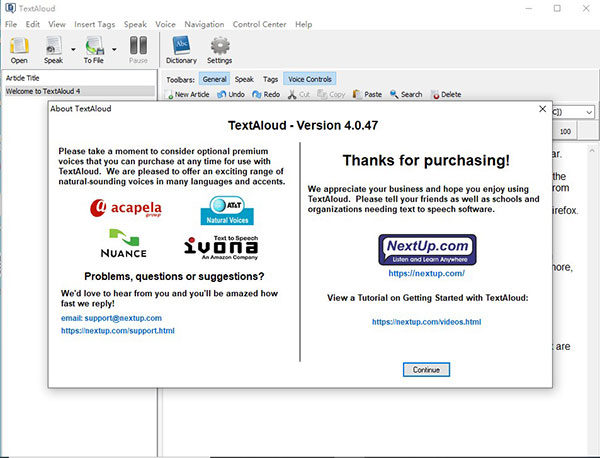Click the 100 value field
600x458 pixels.
click(565, 132)
